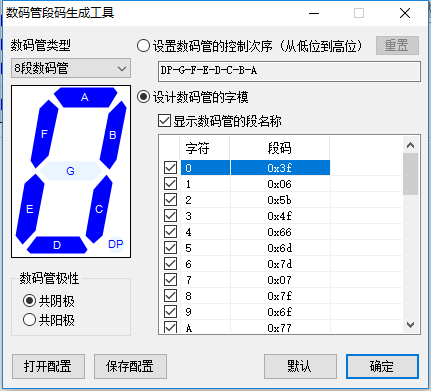Select the character A cell
431x391 pixels.
tap(205, 327)
